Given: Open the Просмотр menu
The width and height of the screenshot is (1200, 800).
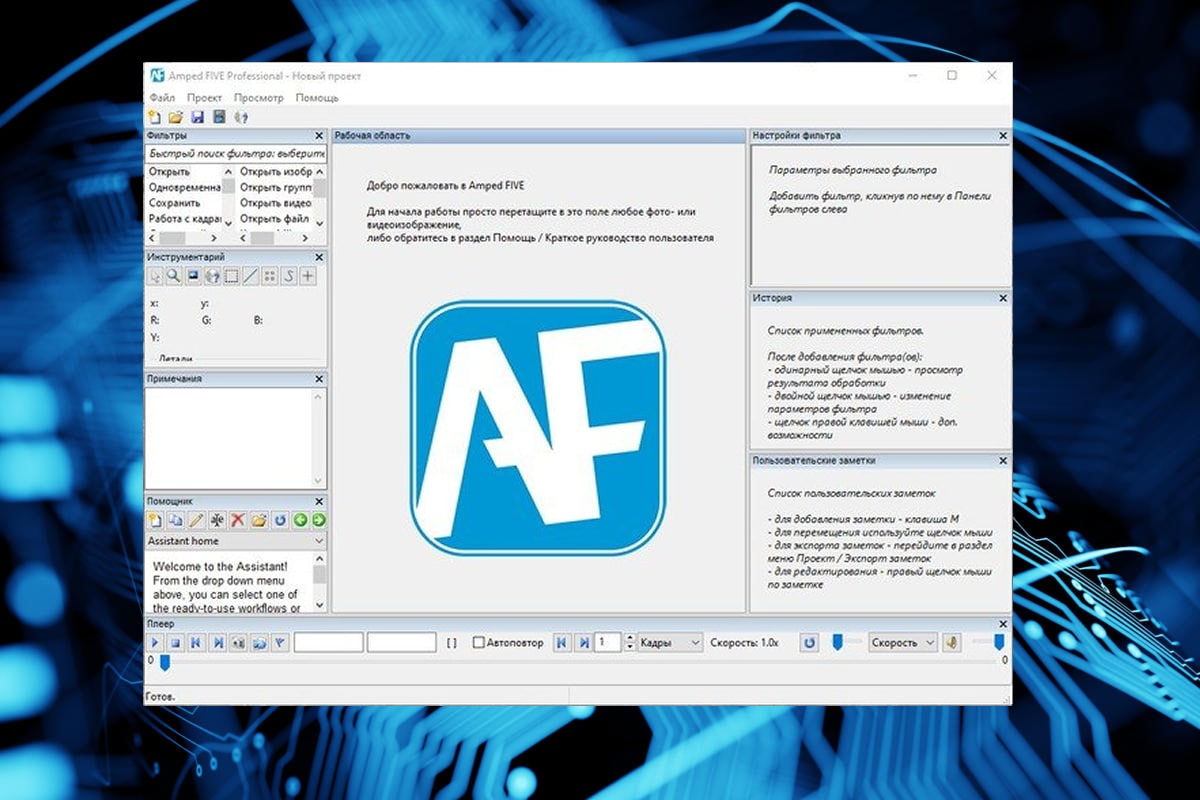Looking at the screenshot, I should (x=259, y=98).
